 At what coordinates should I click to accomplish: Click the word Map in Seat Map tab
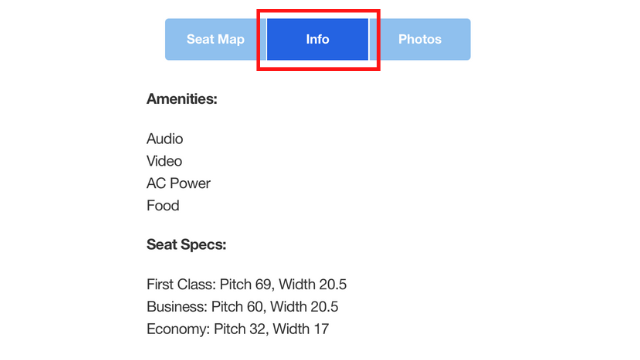232,39
